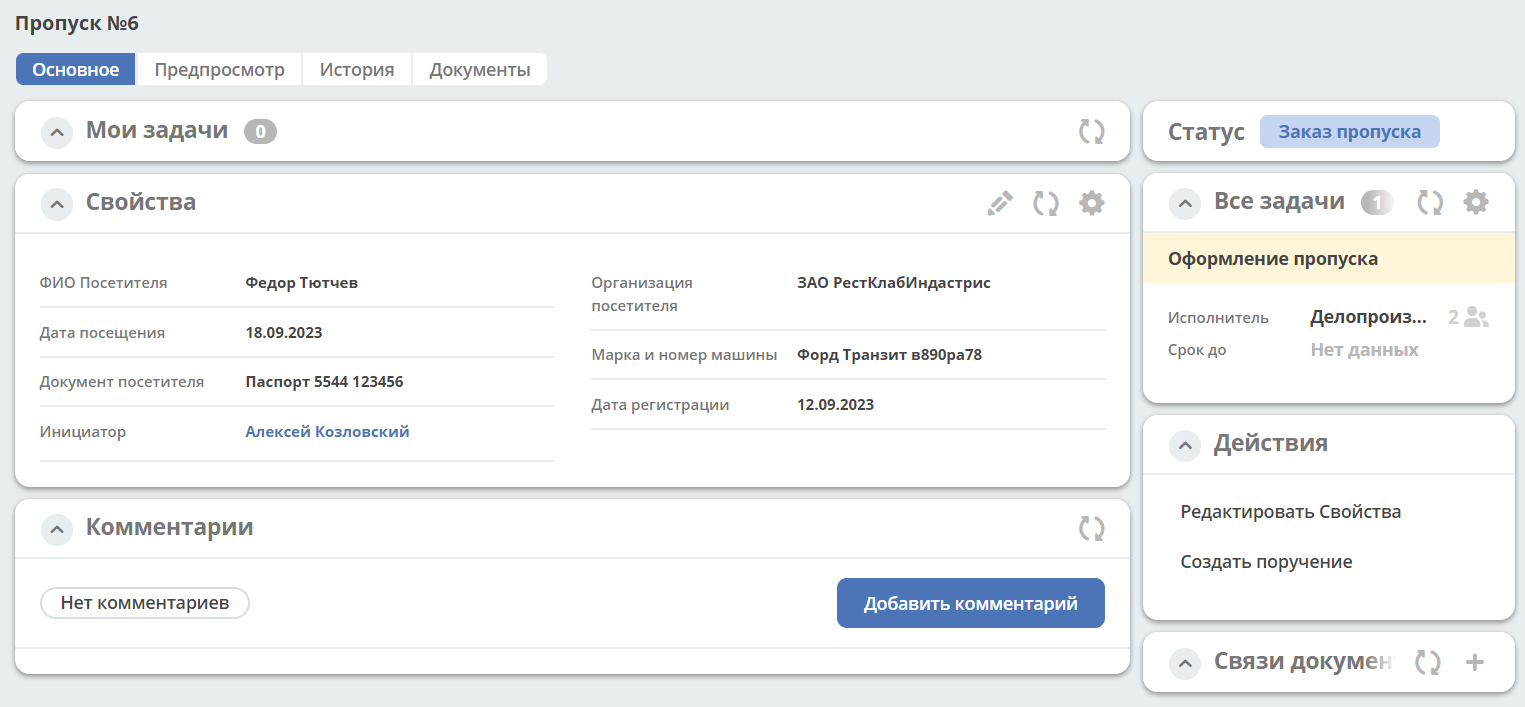Open Все задачи gear settings
This screenshot has width=1525, height=707.
(1476, 203)
